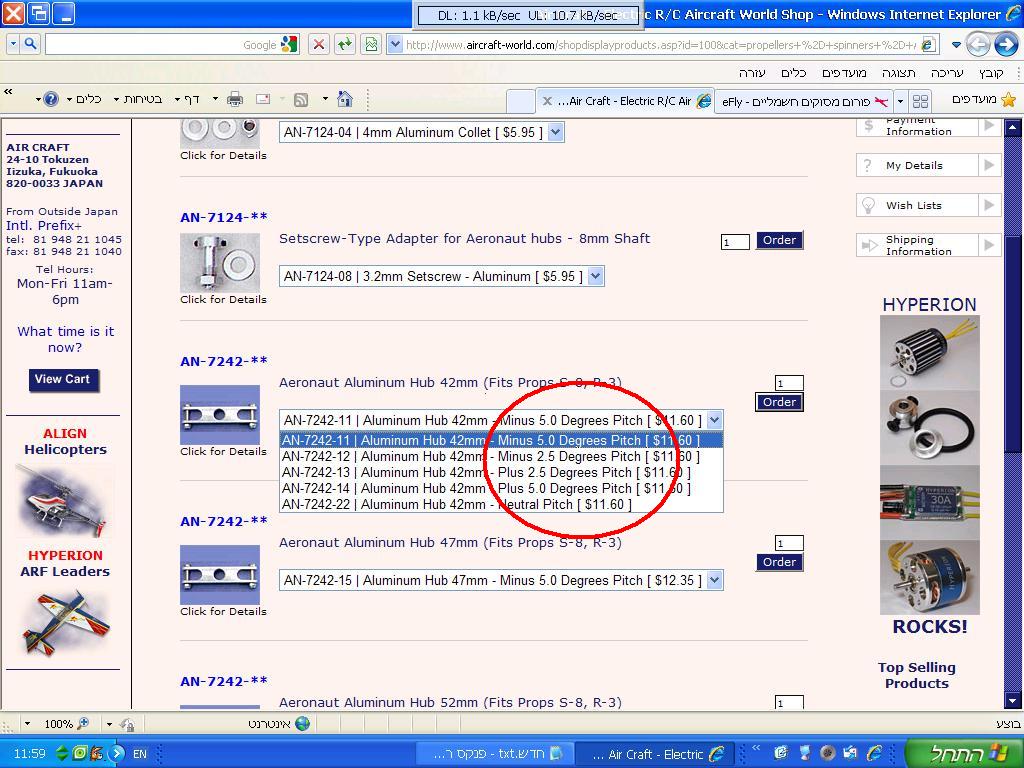Open the מועדפים menu in the menu bar

[x=844, y=72]
